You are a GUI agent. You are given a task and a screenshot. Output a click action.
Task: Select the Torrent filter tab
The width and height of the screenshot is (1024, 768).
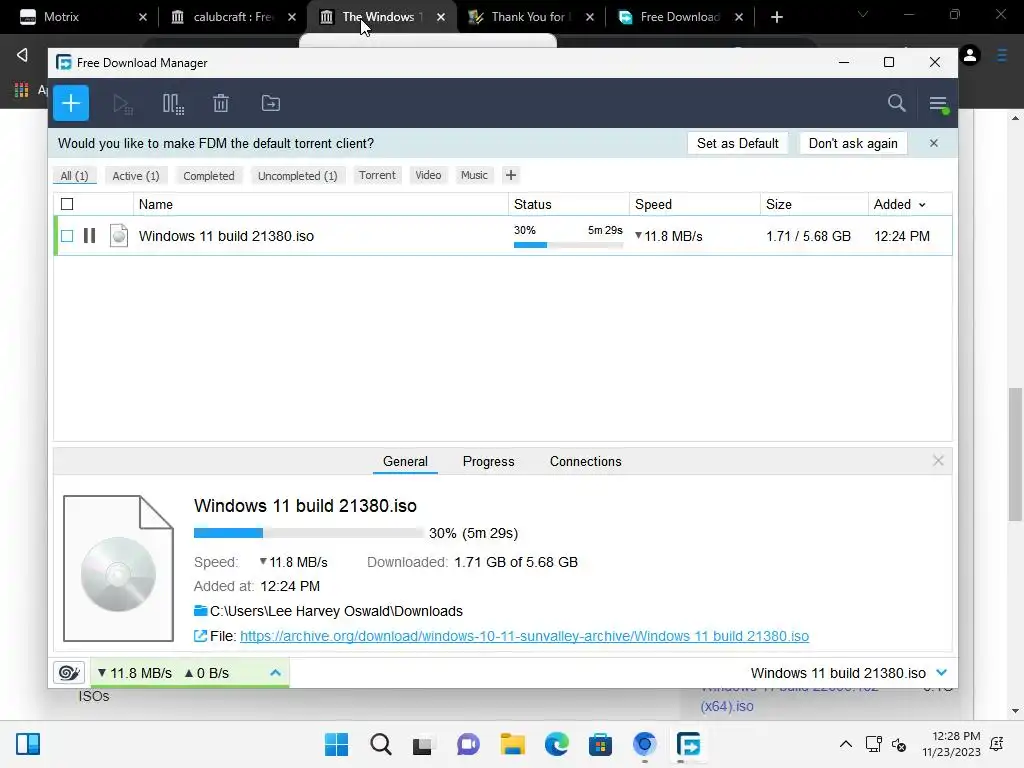point(377,175)
